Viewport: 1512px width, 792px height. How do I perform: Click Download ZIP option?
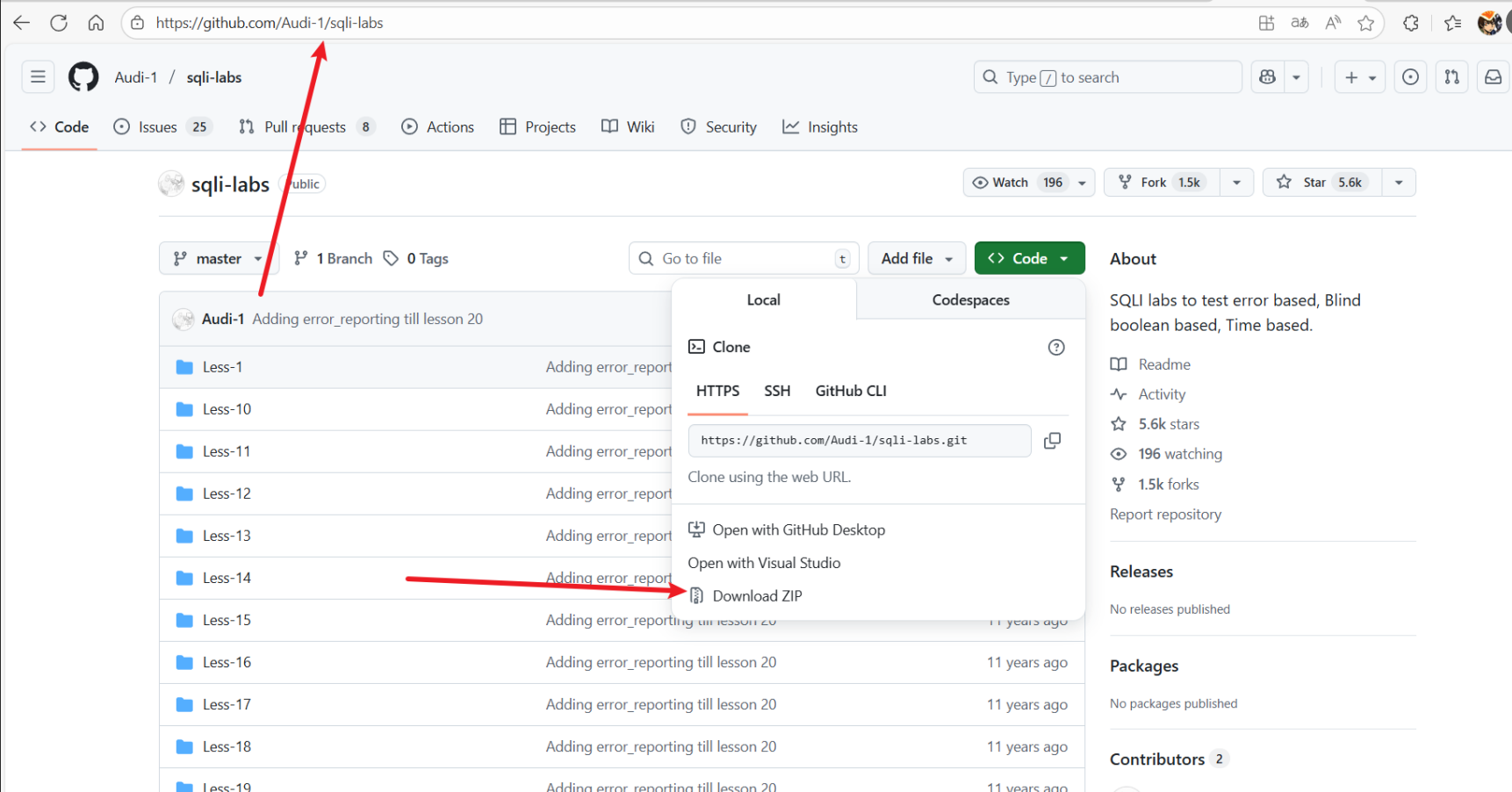[x=745, y=596]
